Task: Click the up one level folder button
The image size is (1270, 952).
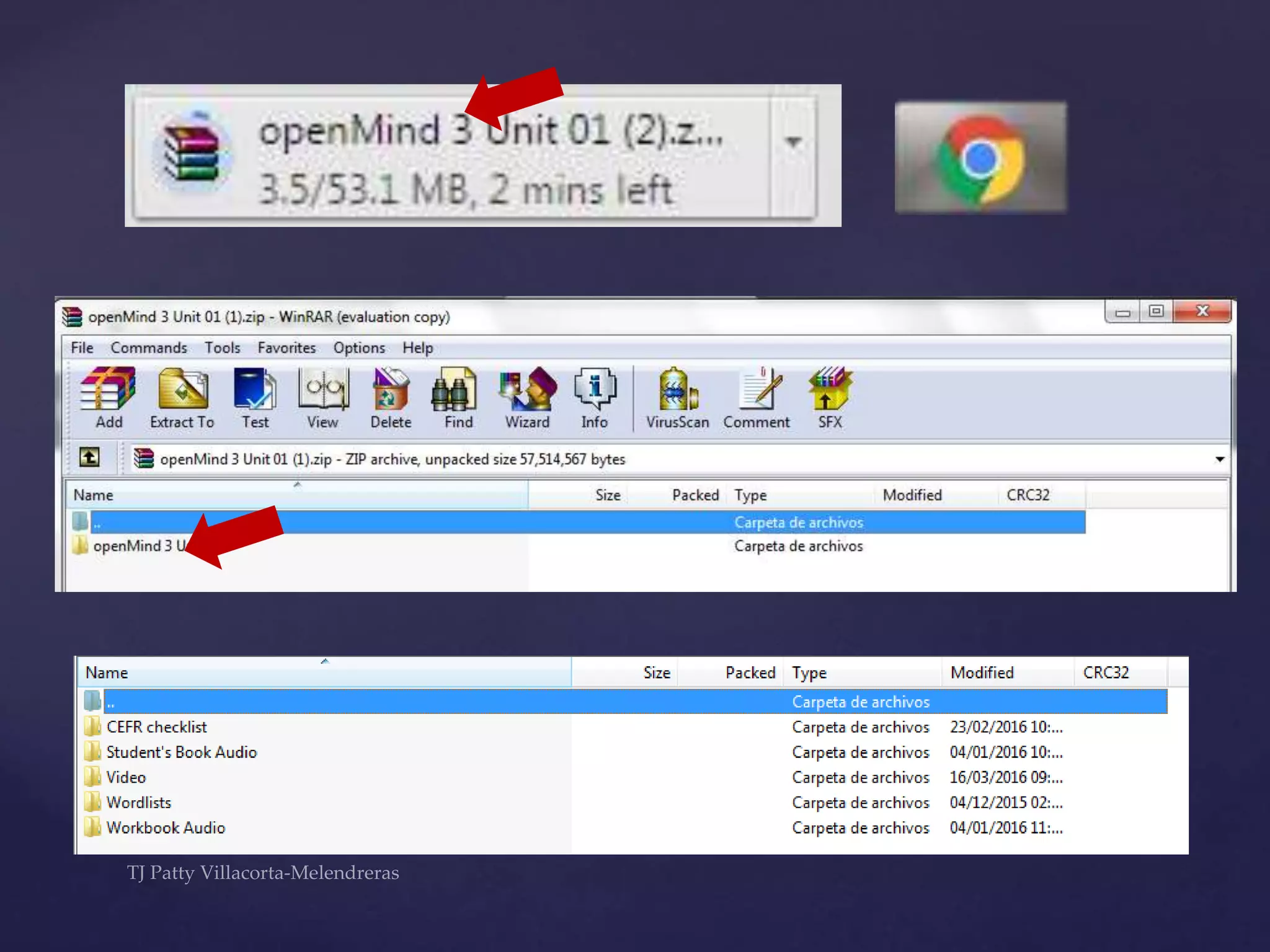Action: tap(89, 458)
